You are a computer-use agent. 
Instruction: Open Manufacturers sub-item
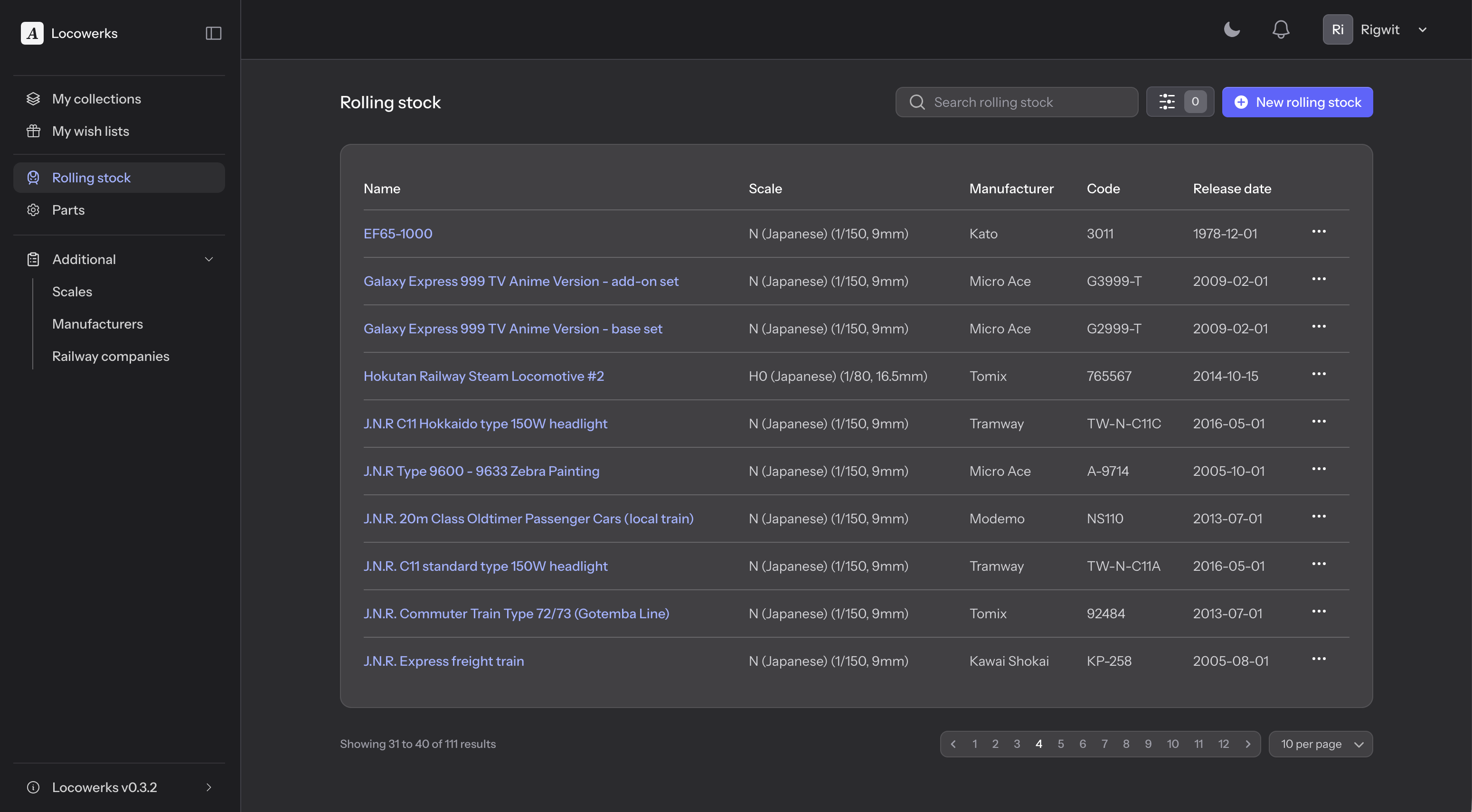[98, 324]
